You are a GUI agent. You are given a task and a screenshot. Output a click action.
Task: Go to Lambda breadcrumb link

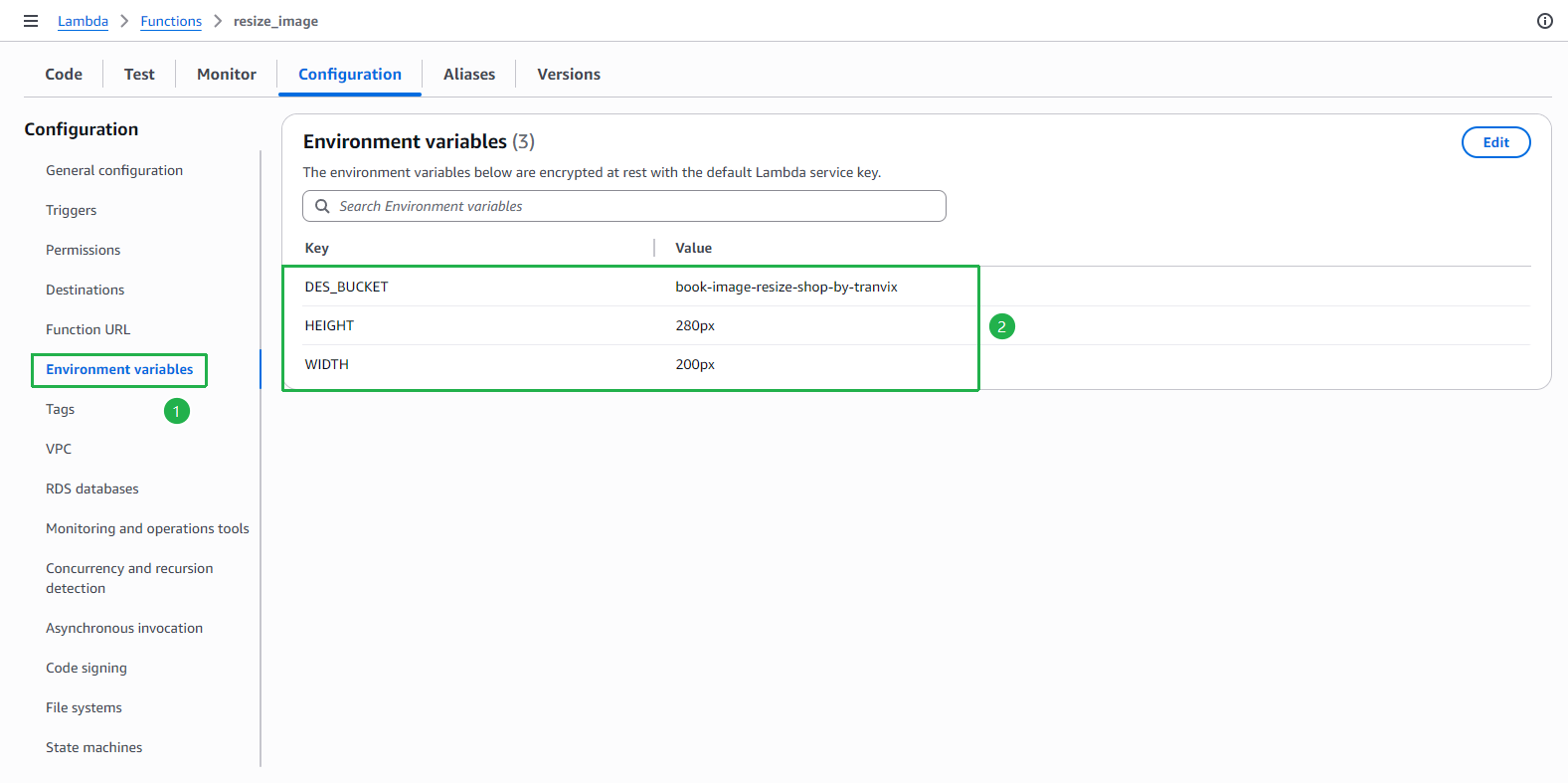[x=83, y=21]
